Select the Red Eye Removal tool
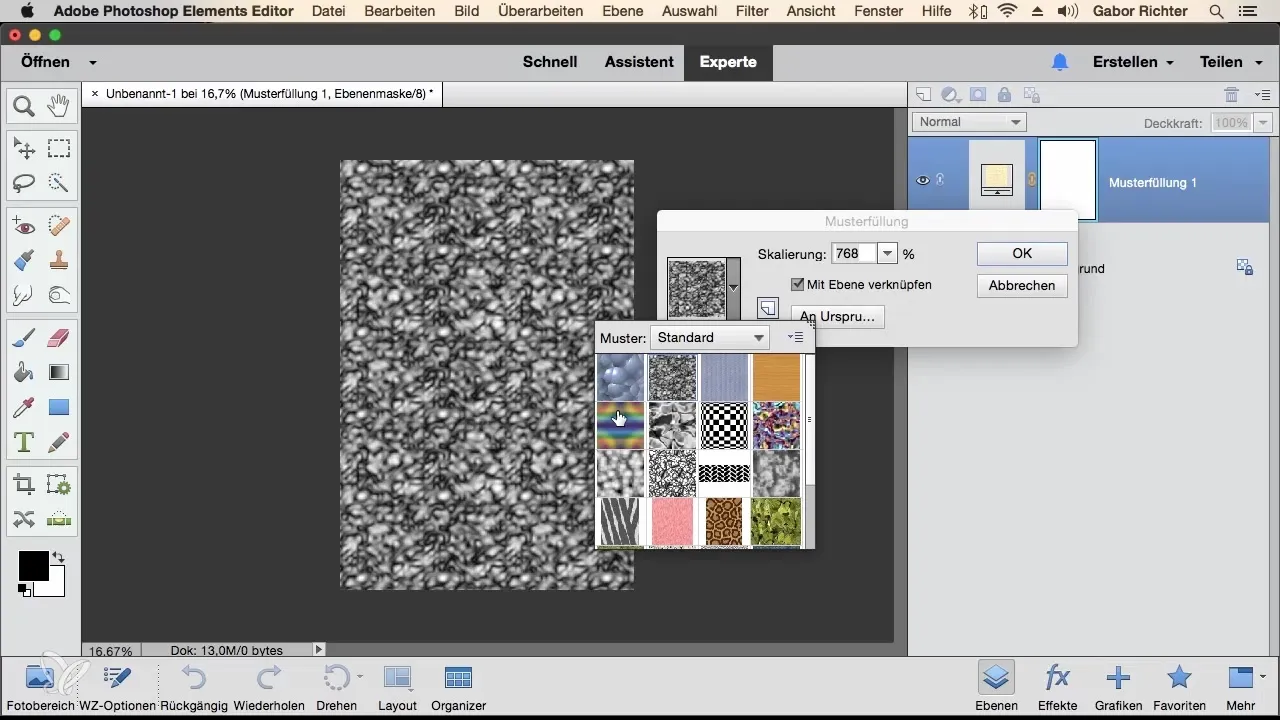The width and height of the screenshot is (1280, 720). (24, 226)
